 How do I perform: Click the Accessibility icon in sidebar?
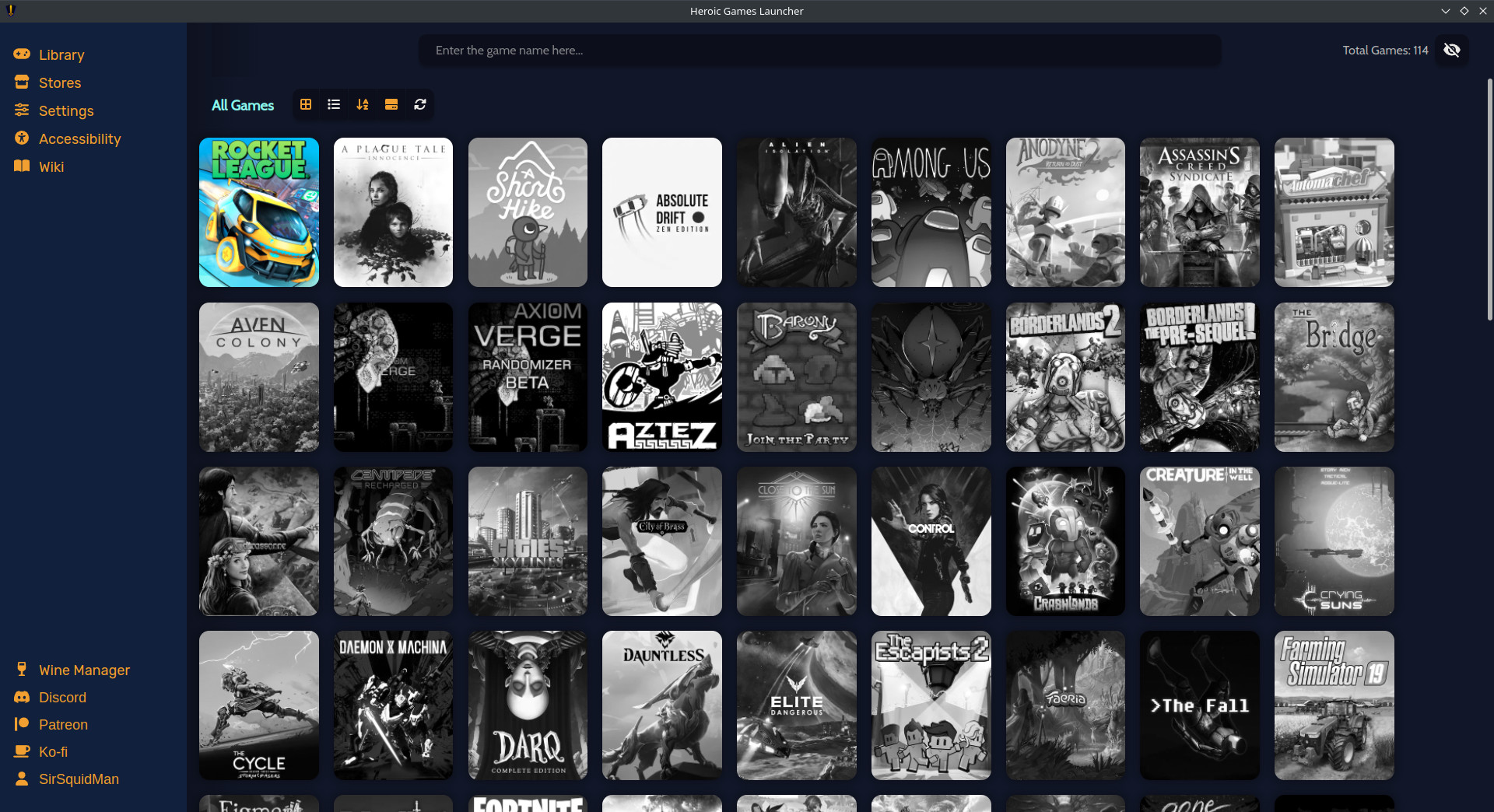[x=22, y=138]
